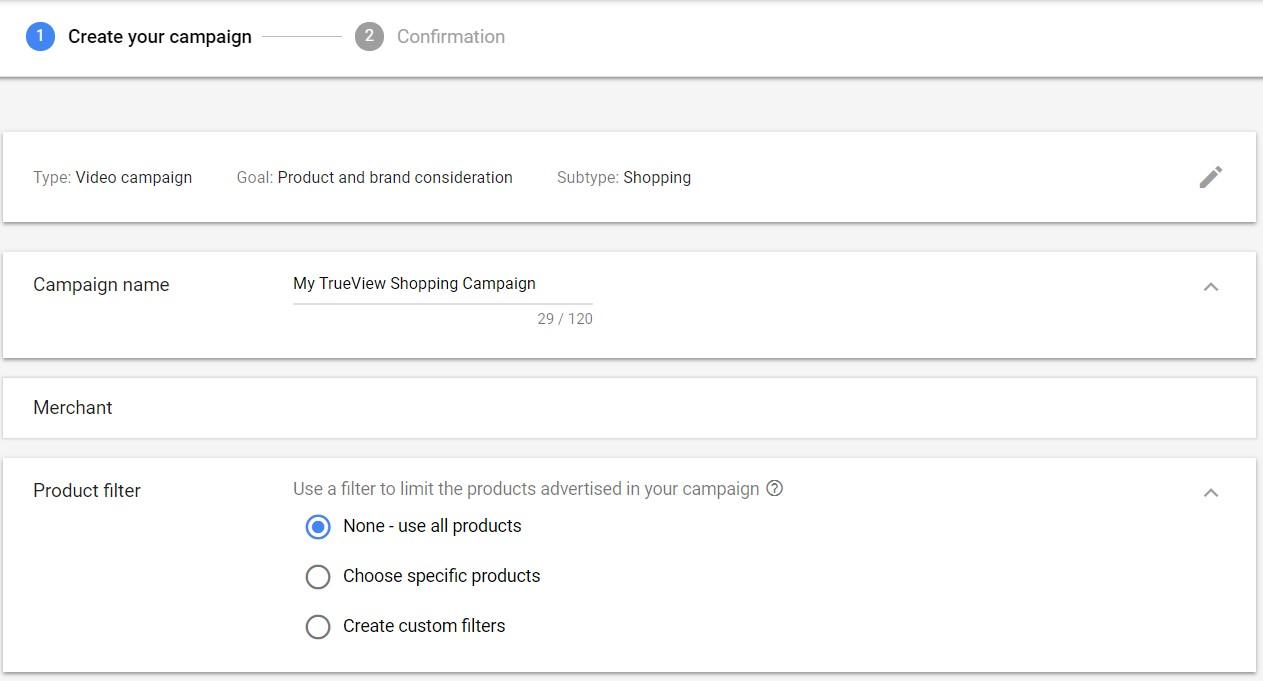The width and height of the screenshot is (1263, 681).
Task: Click the help icon beside product filter description
Action: [x=774, y=489]
